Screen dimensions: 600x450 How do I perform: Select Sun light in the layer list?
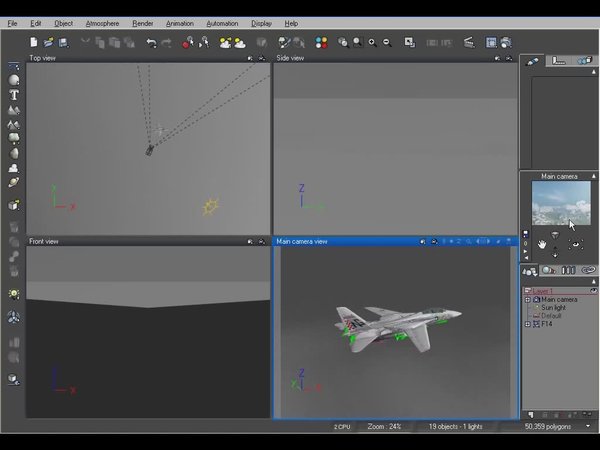(553, 307)
